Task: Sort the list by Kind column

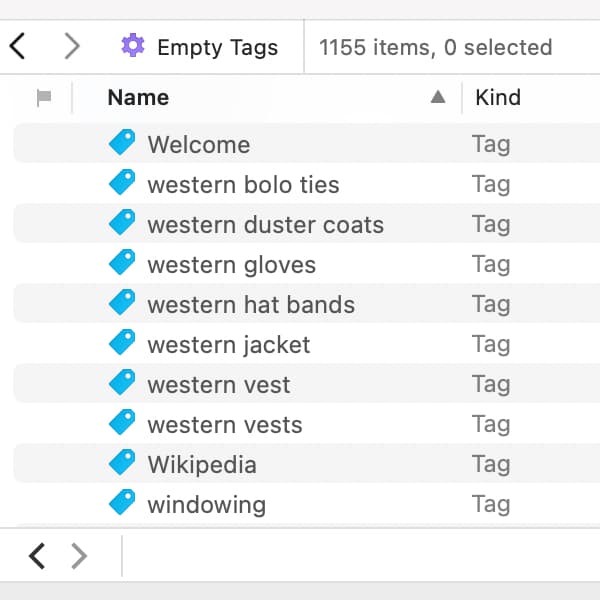Action: [x=498, y=98]
